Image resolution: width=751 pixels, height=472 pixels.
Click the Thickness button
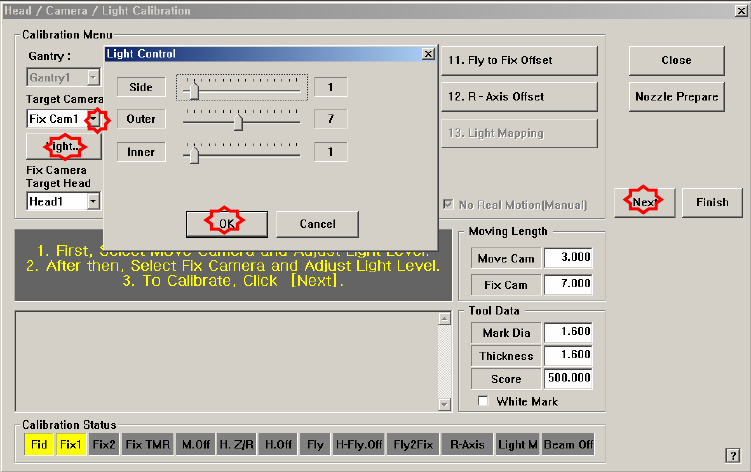tap(506, 356)
